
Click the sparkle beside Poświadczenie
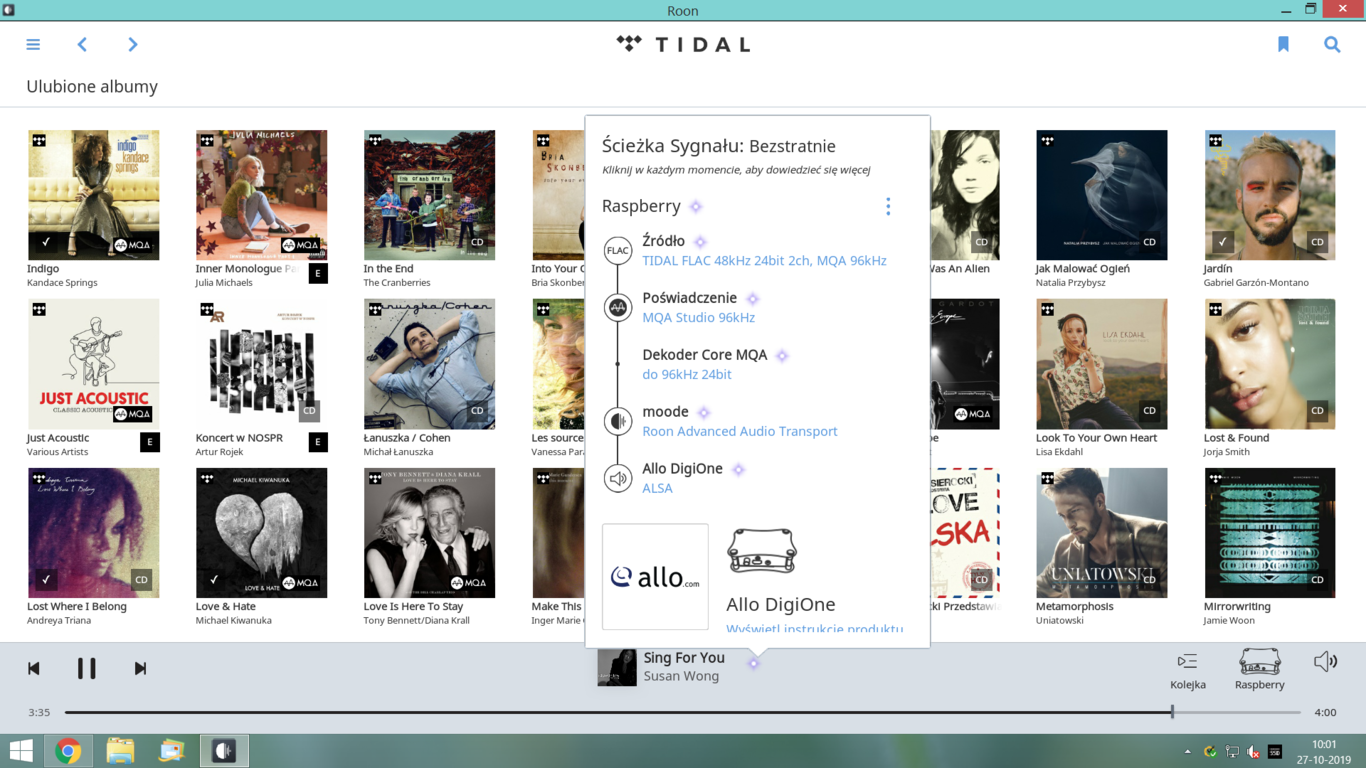[752, 299]
